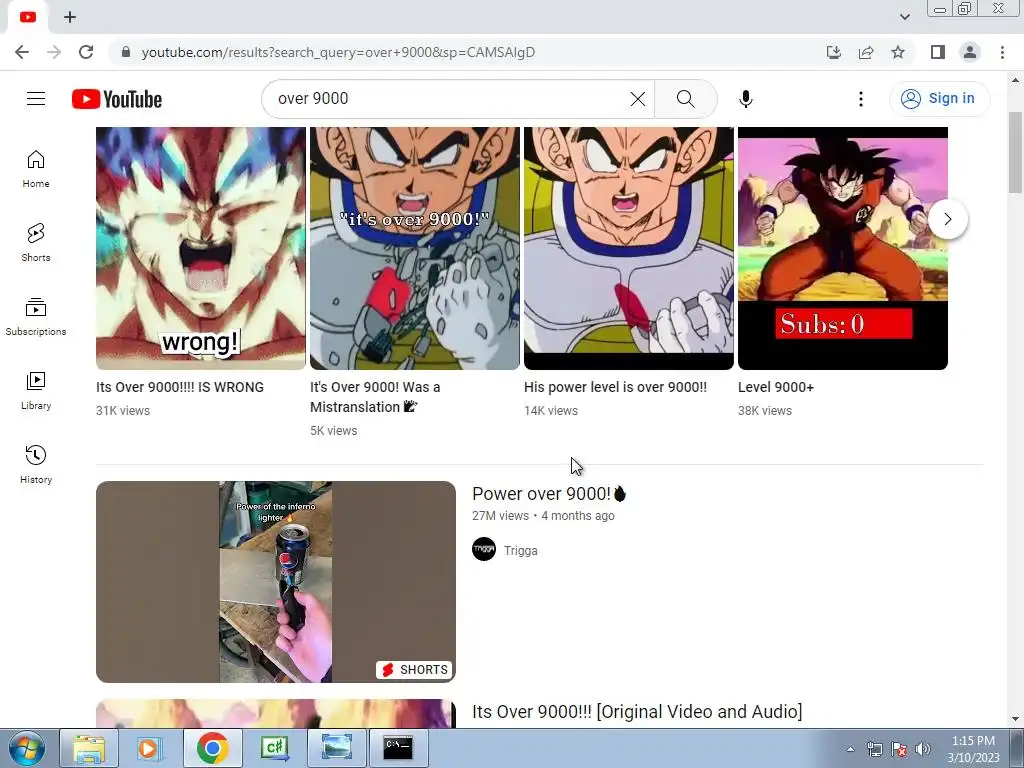Click title 'It's Over 9000! Was a Mistranslation'
The image size is (1024, 768).
pyautogui.click(x=375, y=397)
